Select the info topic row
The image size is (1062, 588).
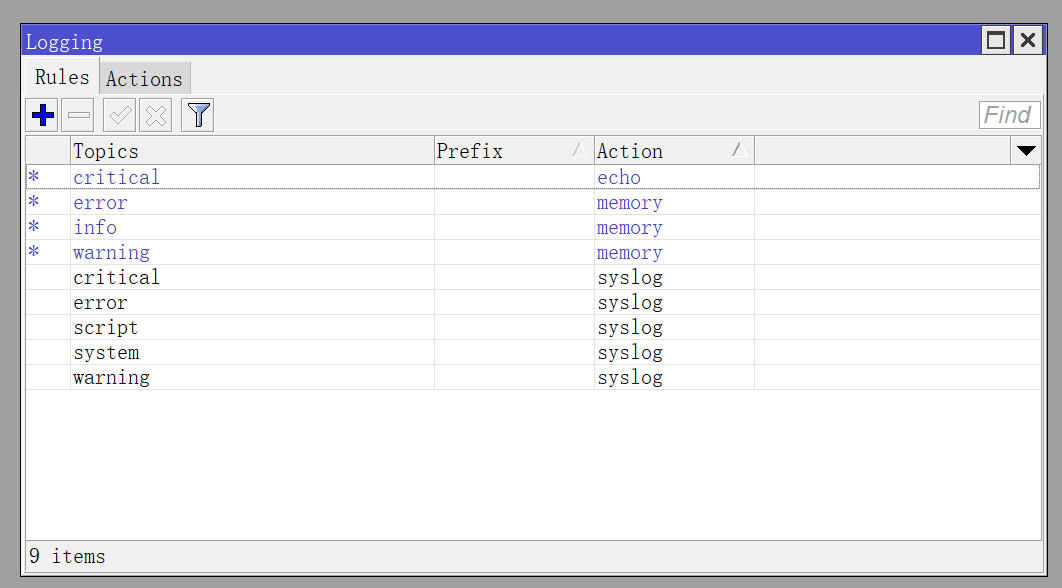pyautogui.click(x=533, y=228)
